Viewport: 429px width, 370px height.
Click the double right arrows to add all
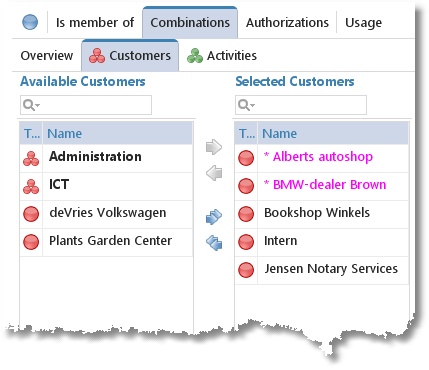214,217
